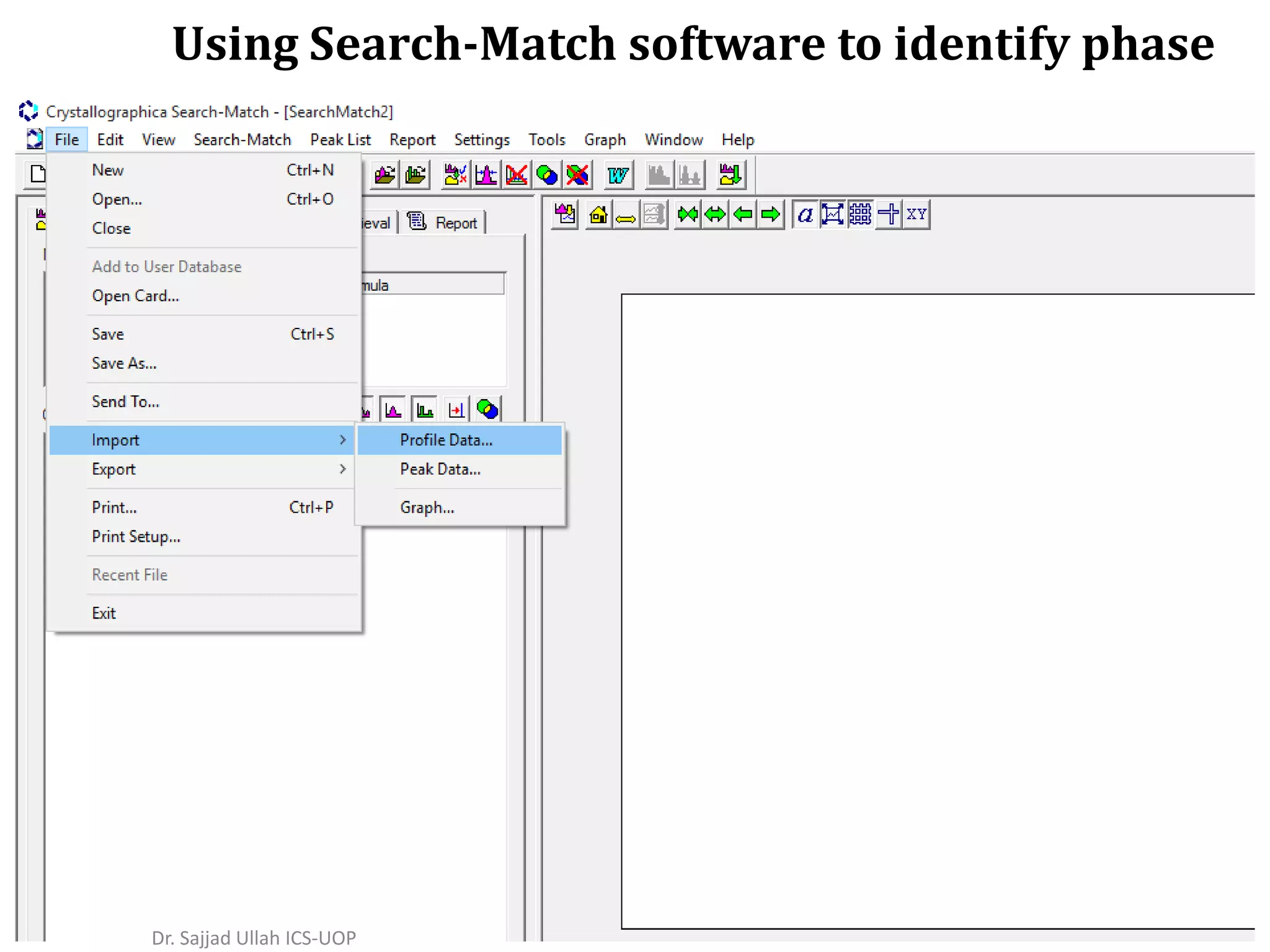1270x952 pixels.
Task: Click the greyed-out graph list icon
Action: pos(654,215)
